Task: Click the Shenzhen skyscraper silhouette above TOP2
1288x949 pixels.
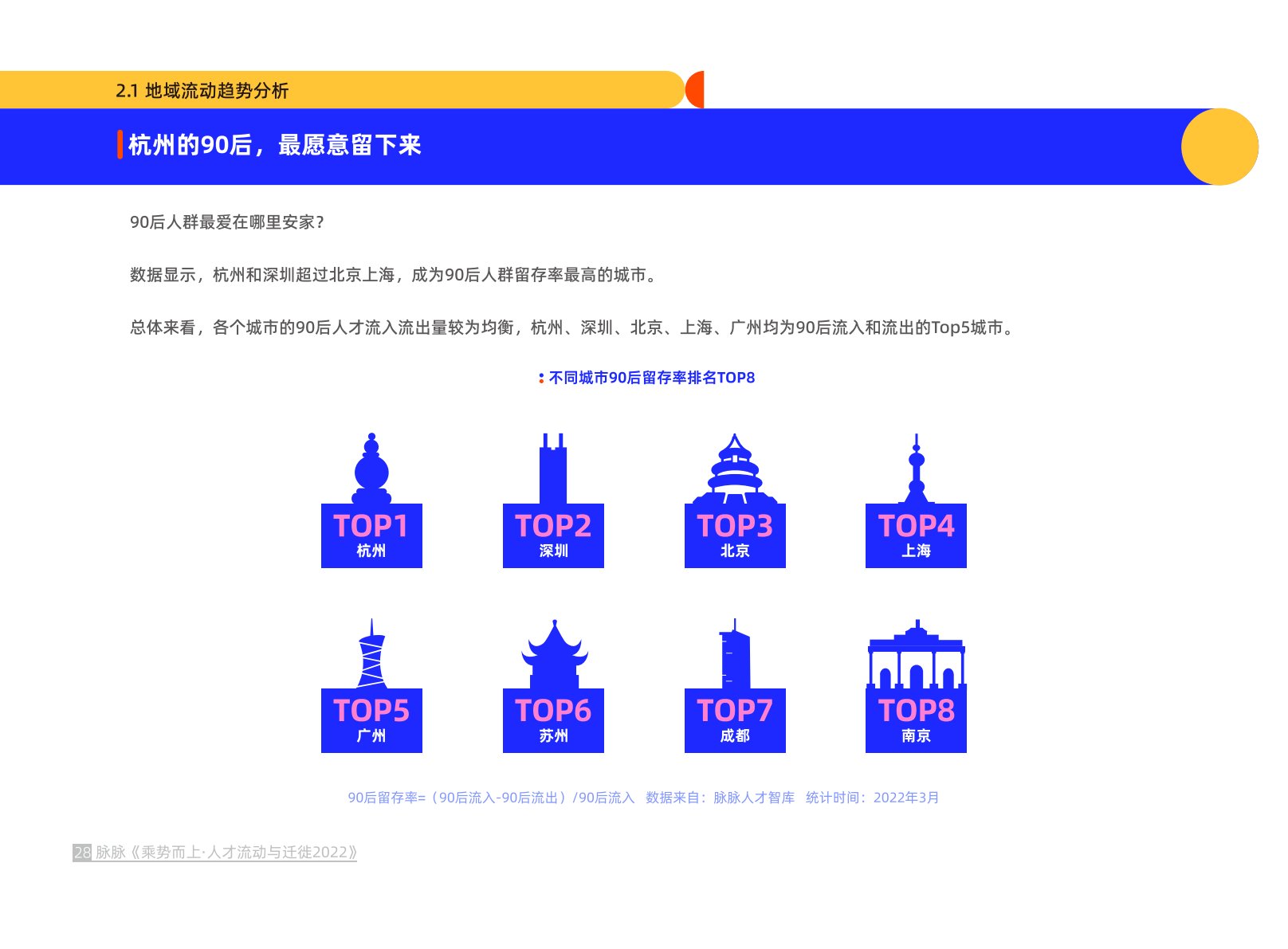Action: (x=553, y=469)
